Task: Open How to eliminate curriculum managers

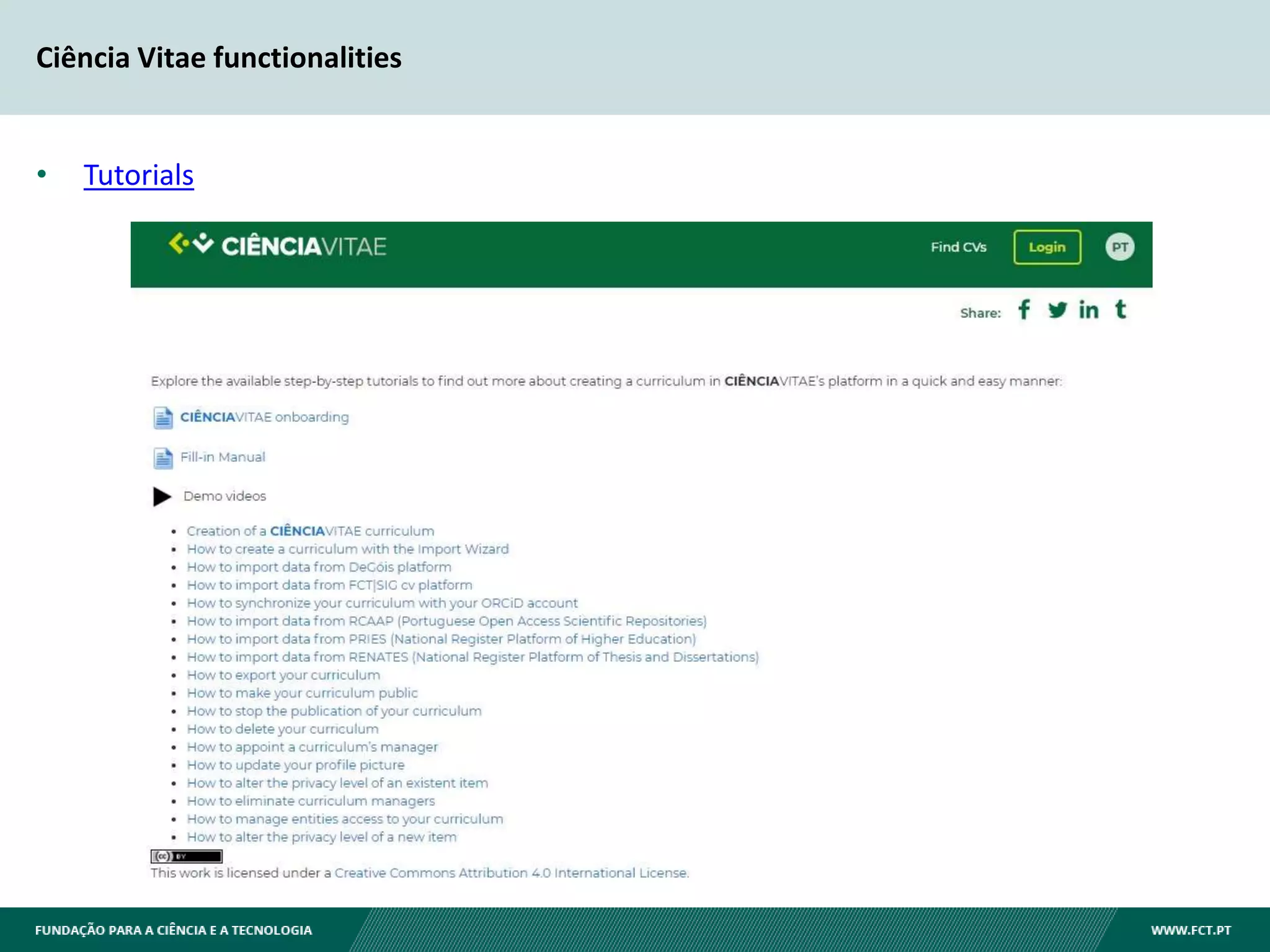Action: [311, 801]
